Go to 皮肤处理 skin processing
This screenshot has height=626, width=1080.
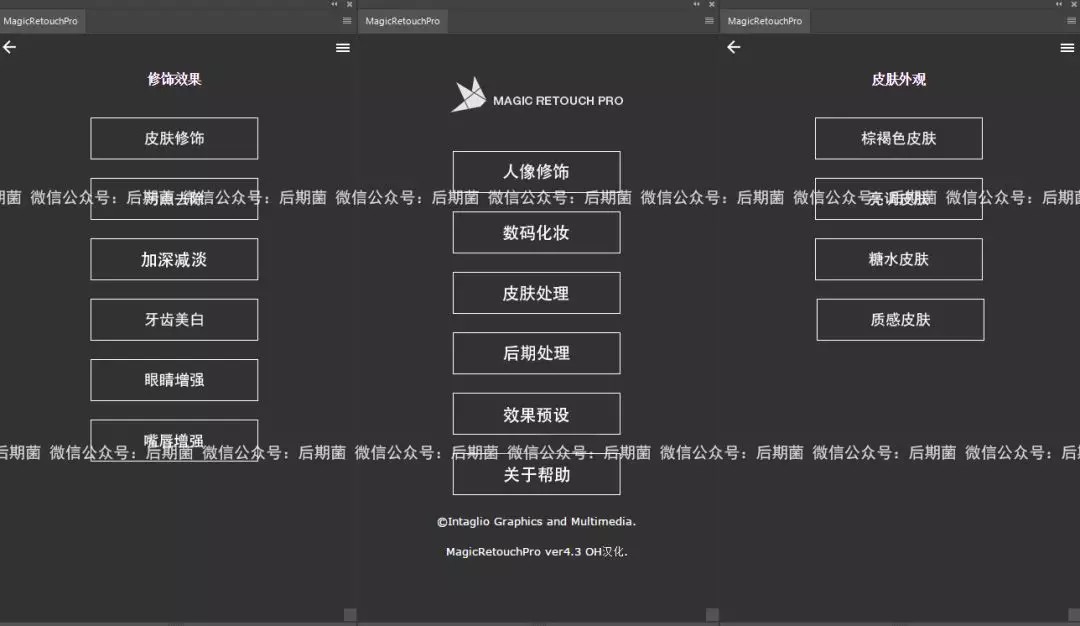point(537,293)
